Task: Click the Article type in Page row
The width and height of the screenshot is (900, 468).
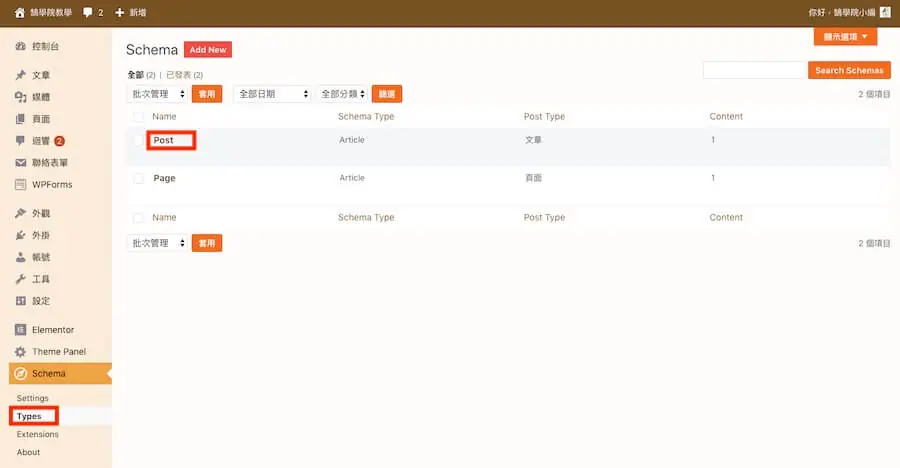Action: (352, 177)
